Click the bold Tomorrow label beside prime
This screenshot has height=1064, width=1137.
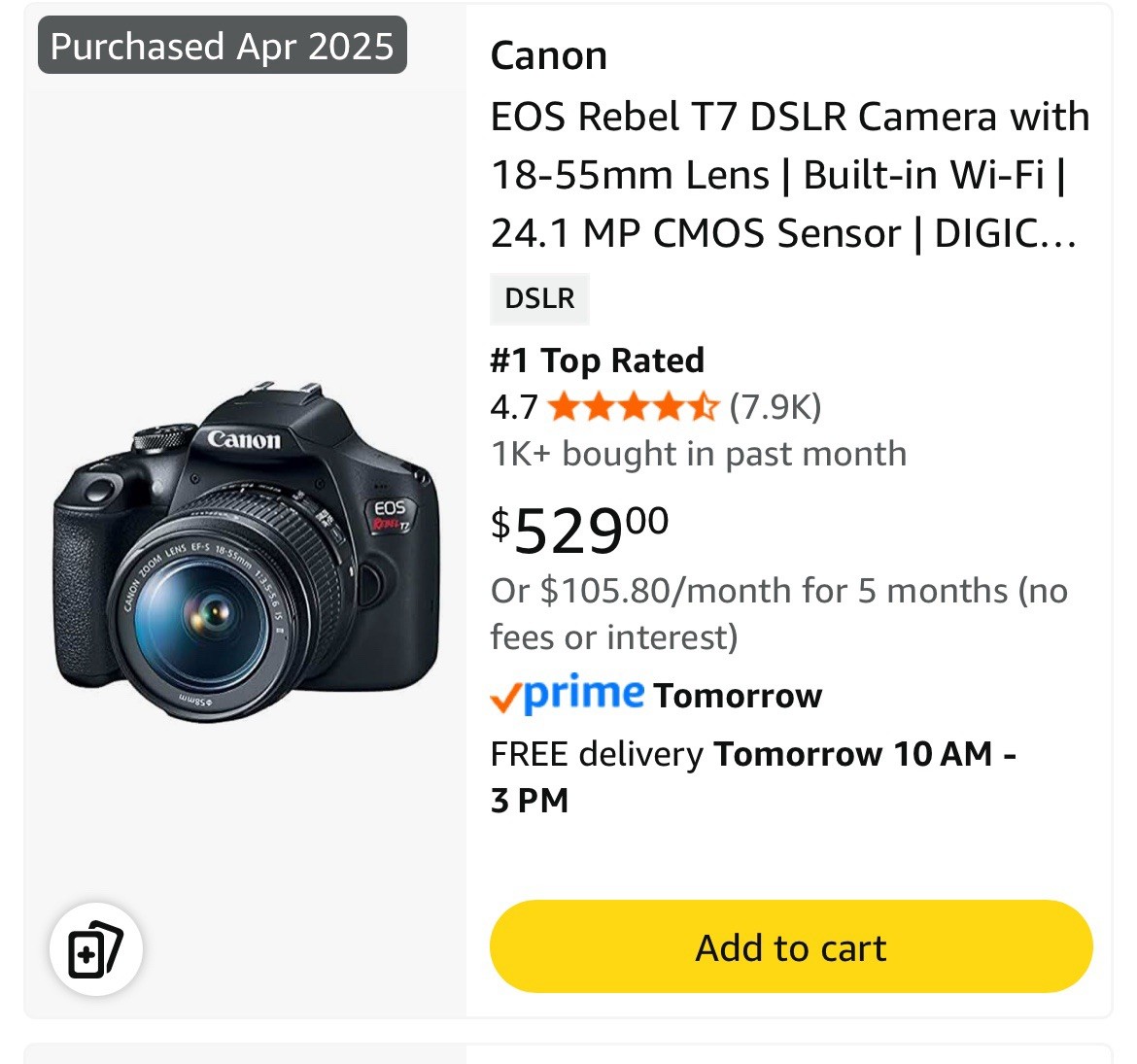pos(738,696)
